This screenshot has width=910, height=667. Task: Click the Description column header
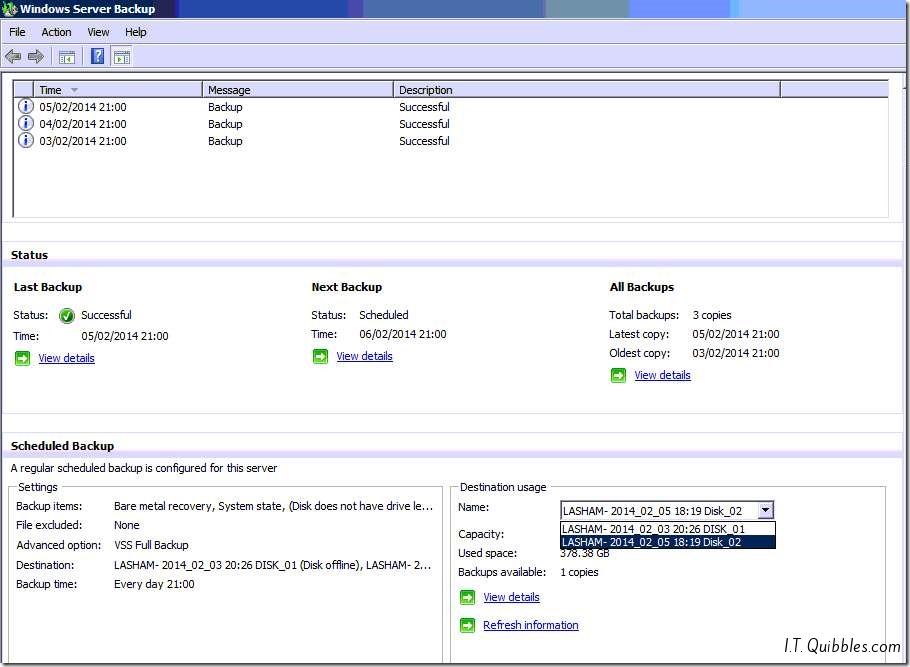point(587,90)
